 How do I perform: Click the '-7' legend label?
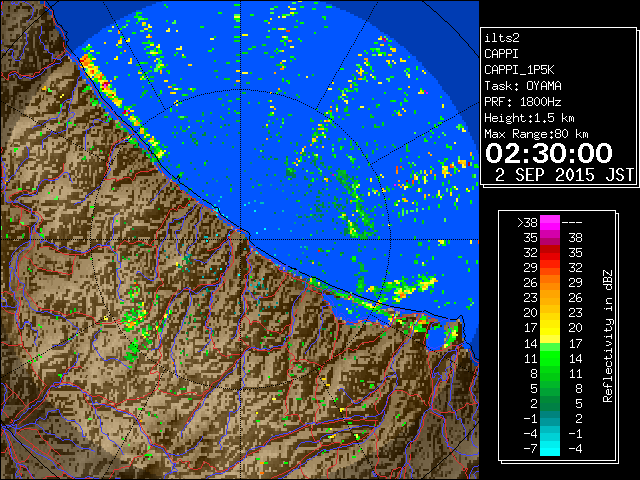530,449
